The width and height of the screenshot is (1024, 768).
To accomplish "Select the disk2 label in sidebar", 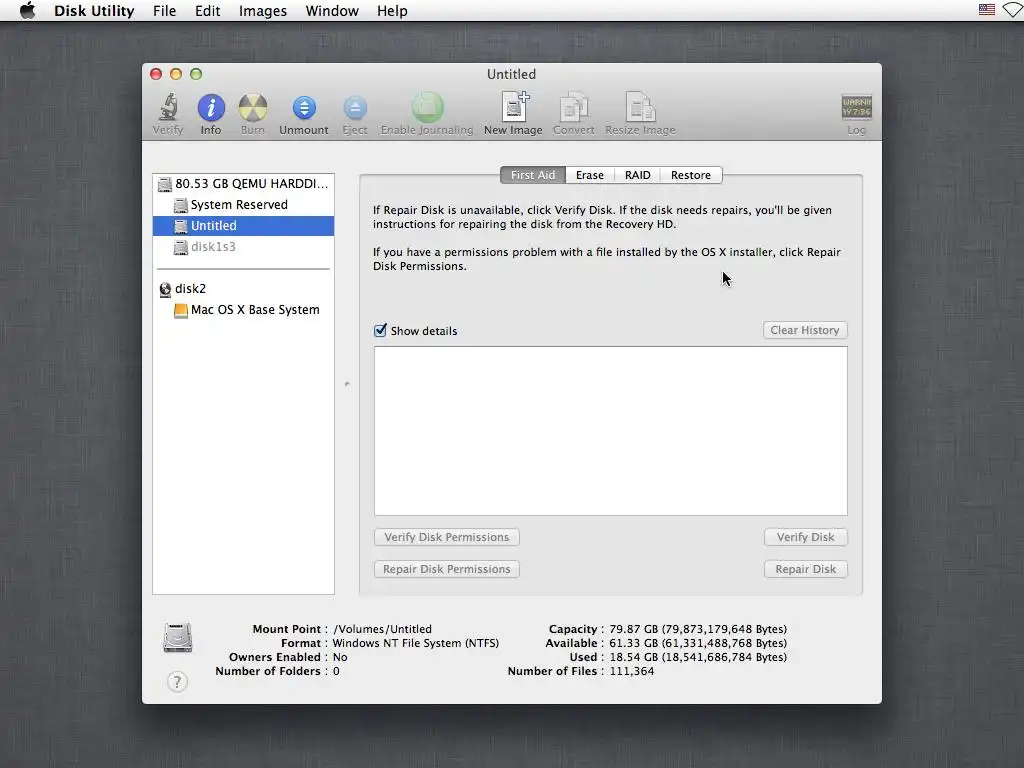I will (x=190, y=289).
